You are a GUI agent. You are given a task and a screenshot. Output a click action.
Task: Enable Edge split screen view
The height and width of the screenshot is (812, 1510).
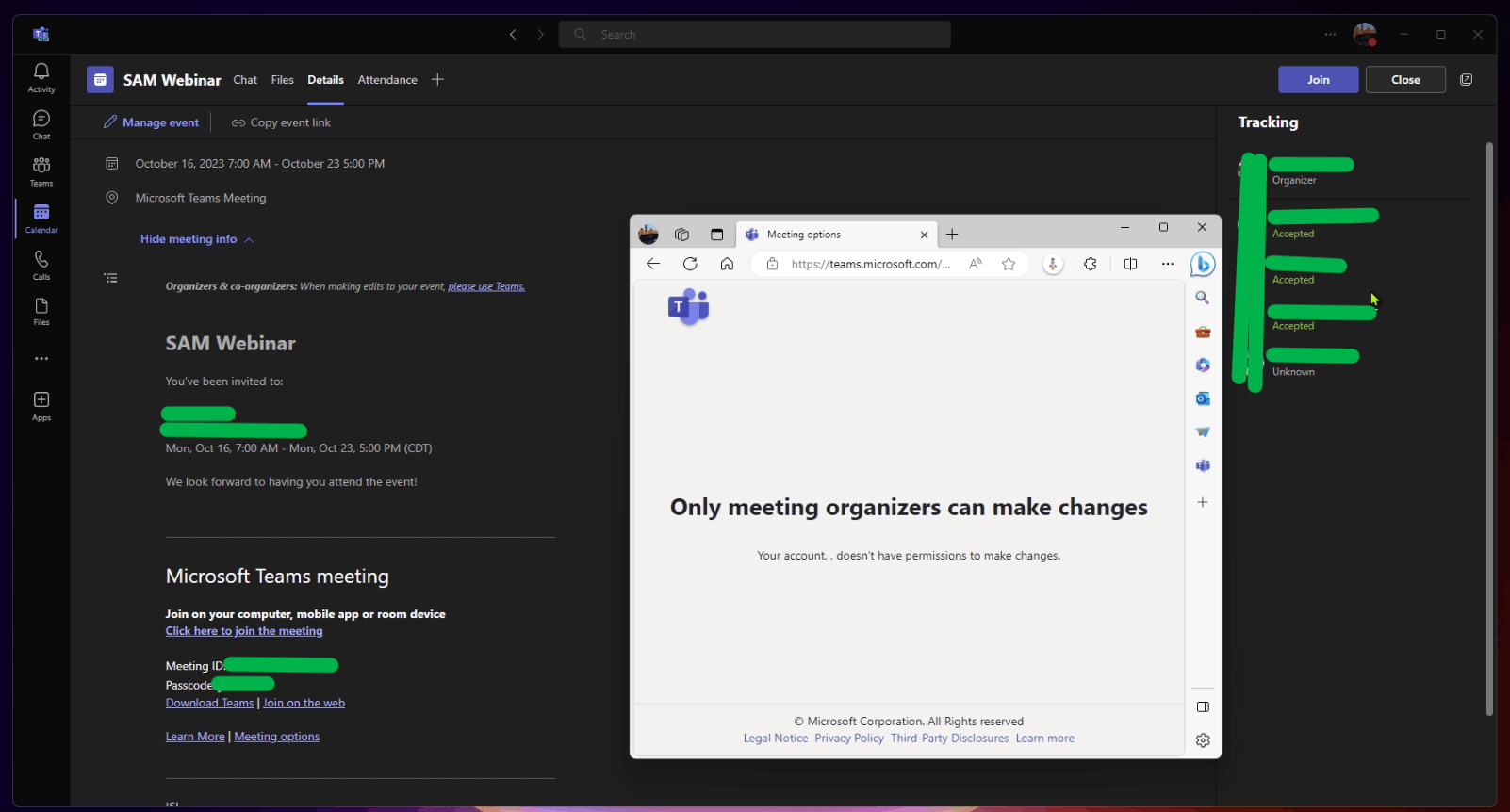coord(1130,264)
